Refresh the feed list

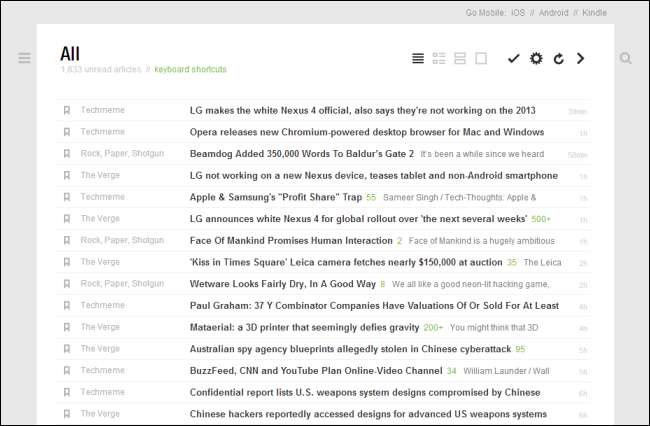[559, 59]
